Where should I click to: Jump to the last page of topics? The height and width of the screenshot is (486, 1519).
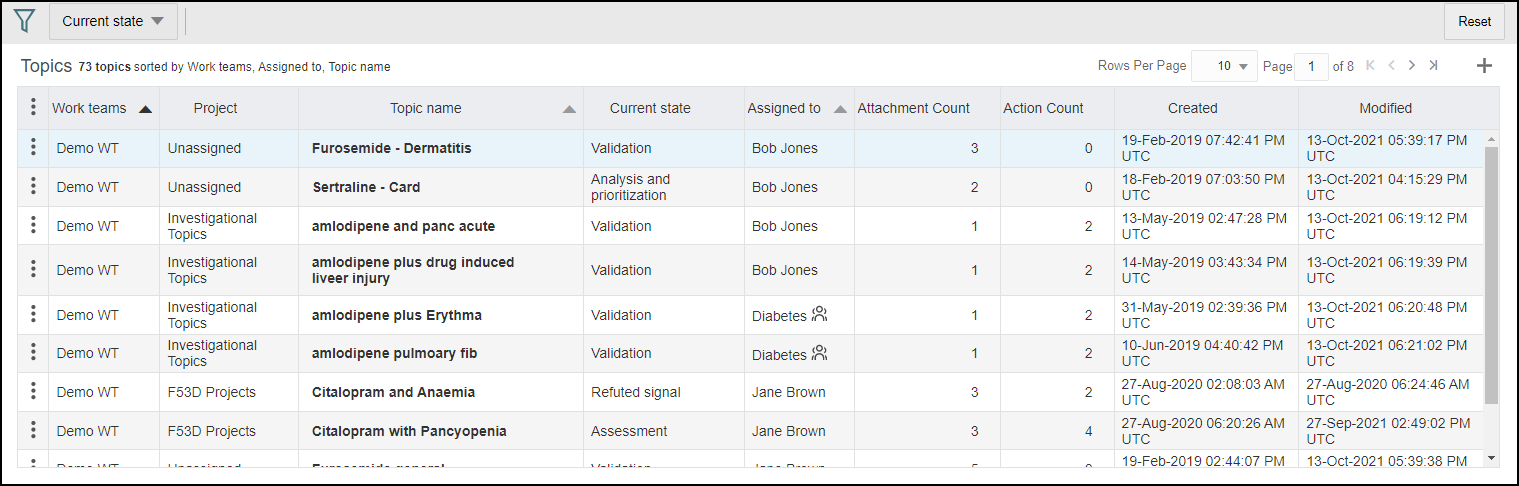coord(1433,66)
